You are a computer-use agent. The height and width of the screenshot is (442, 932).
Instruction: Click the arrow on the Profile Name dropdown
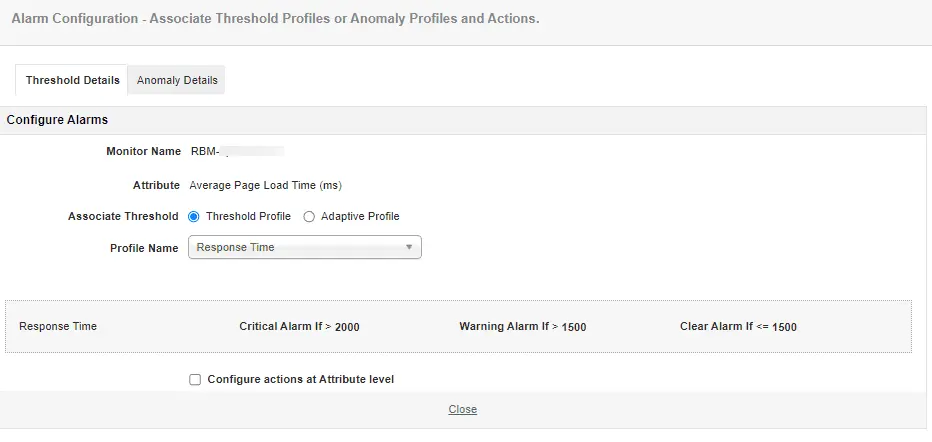click(409, 247)
